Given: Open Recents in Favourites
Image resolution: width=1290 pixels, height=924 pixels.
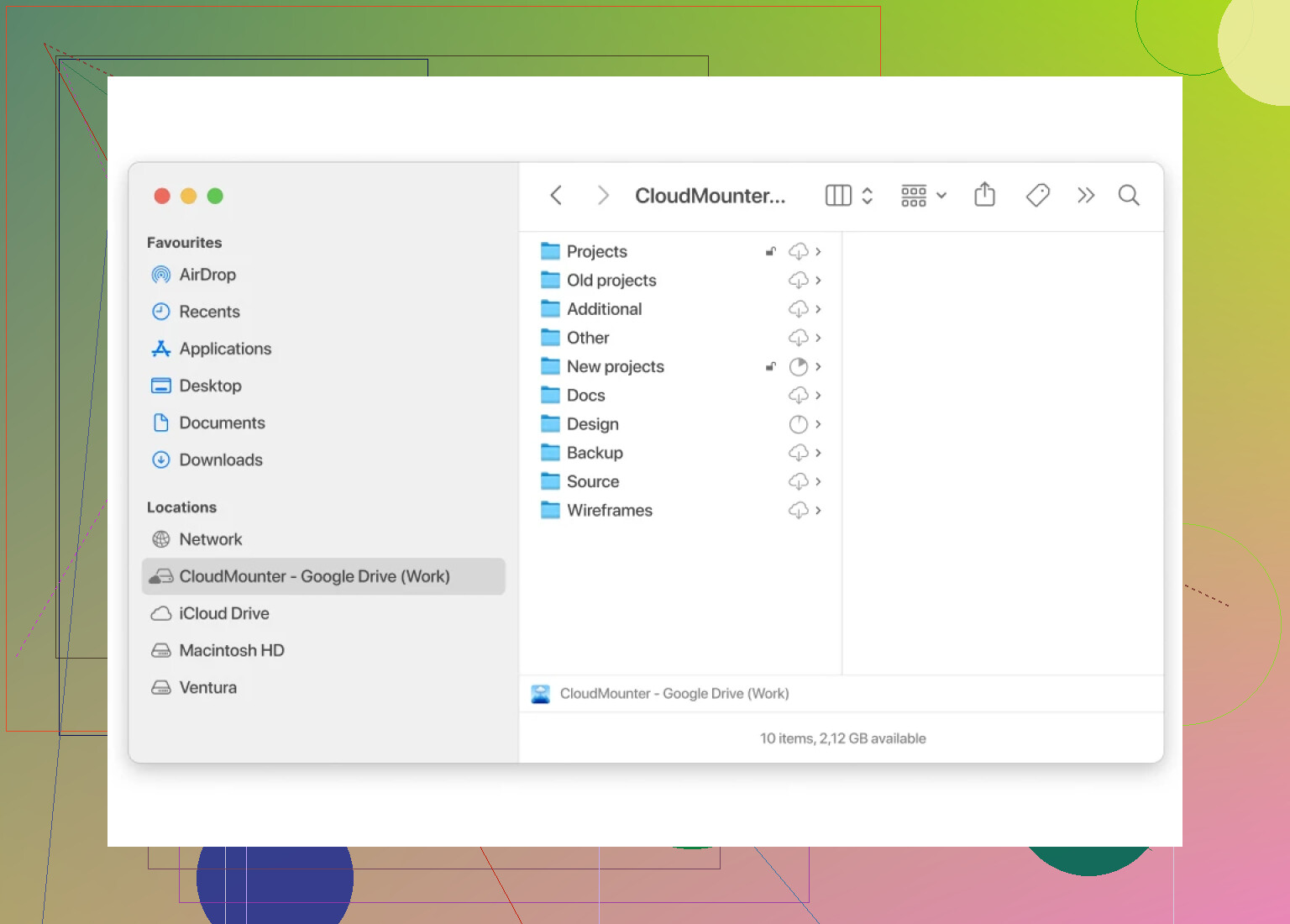Looking at the screenshot, I should coord(323,312).
